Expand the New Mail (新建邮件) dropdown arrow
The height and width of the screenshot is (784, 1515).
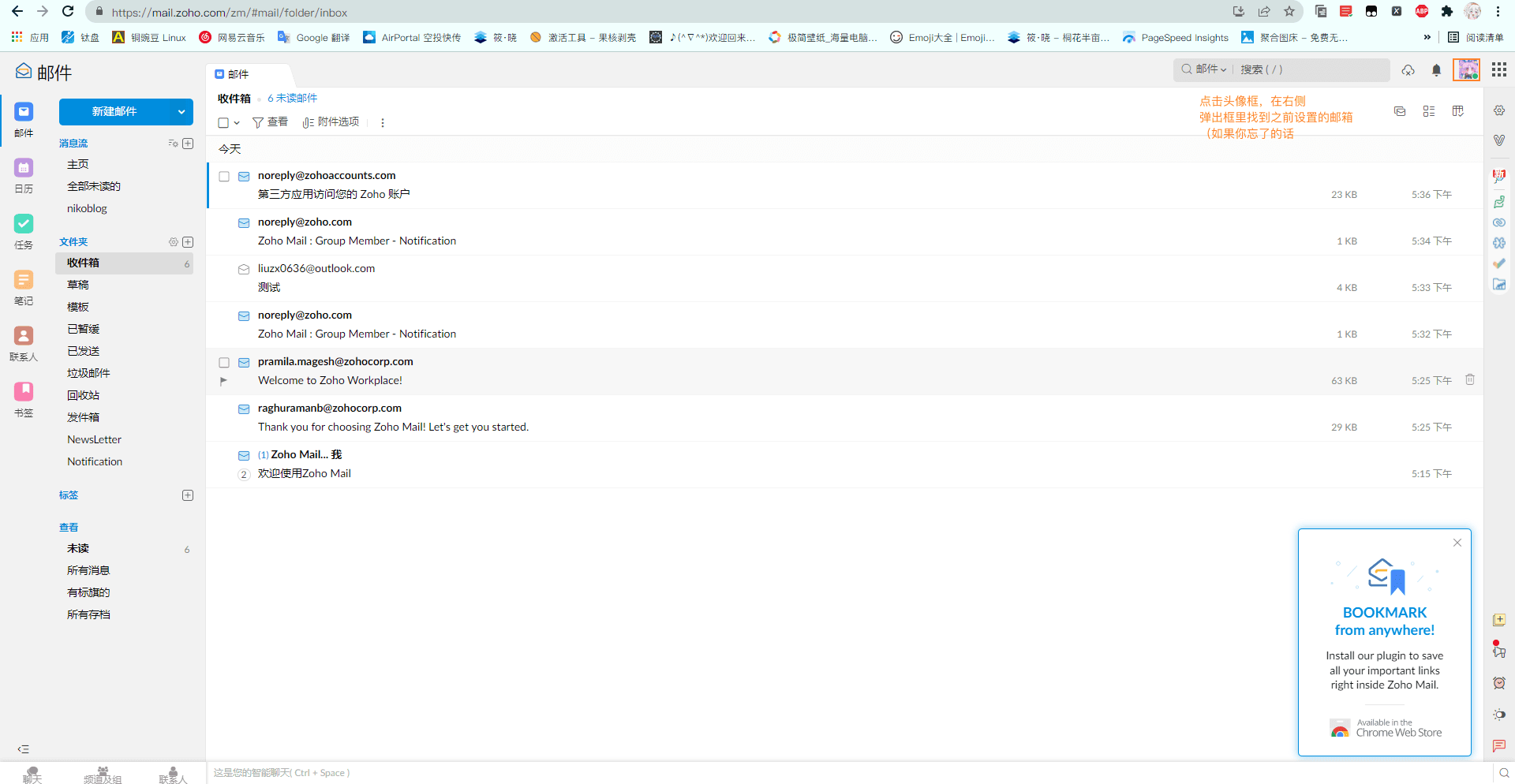pyautogui.click(x=181, y=112)
